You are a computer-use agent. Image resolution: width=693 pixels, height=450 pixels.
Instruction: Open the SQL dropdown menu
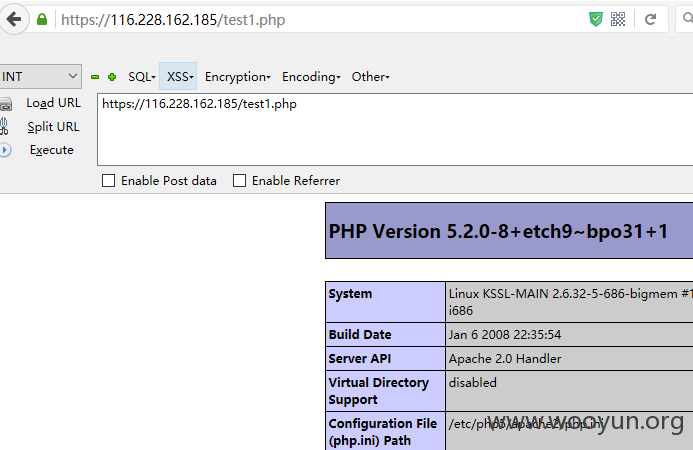(x=142, y=77)
